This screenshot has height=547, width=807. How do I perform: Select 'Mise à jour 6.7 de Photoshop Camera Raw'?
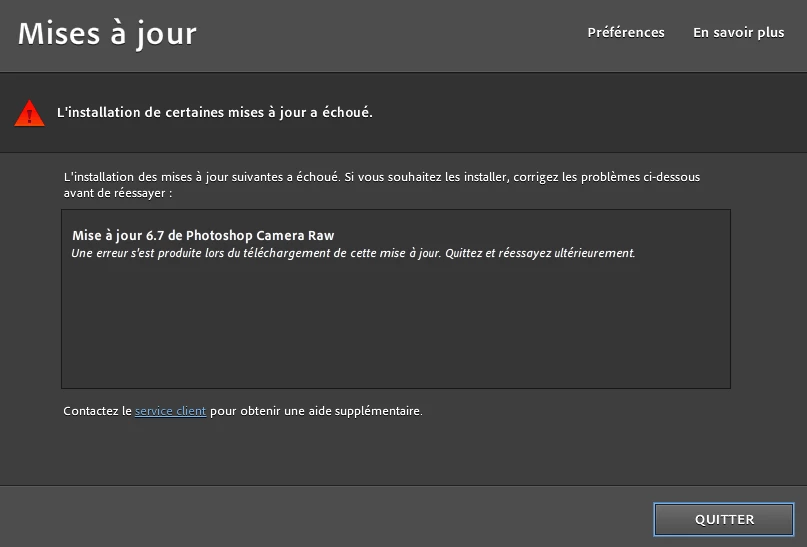pos(203,236)
